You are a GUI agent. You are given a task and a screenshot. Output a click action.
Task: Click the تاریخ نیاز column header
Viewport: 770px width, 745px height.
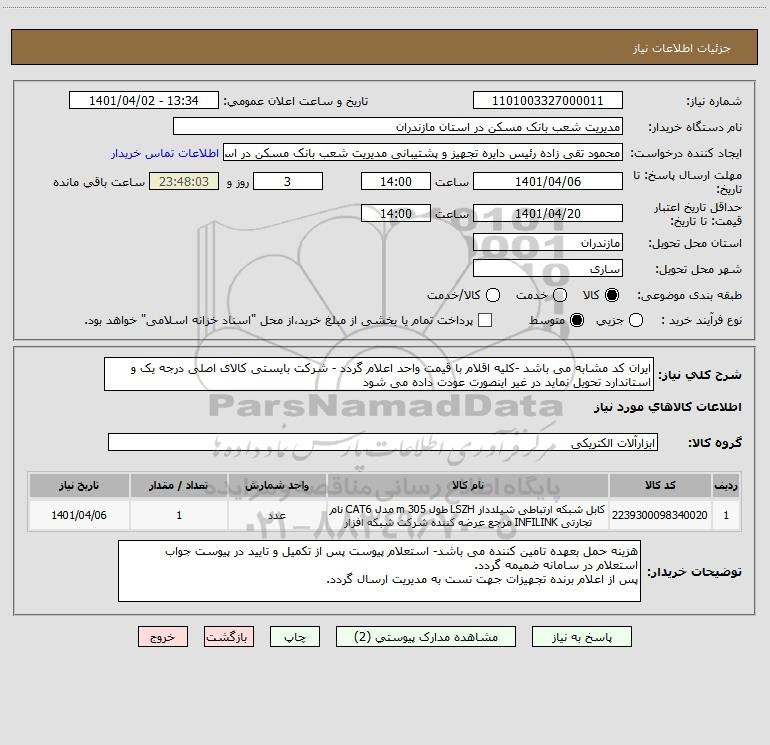tap(79, 485)
